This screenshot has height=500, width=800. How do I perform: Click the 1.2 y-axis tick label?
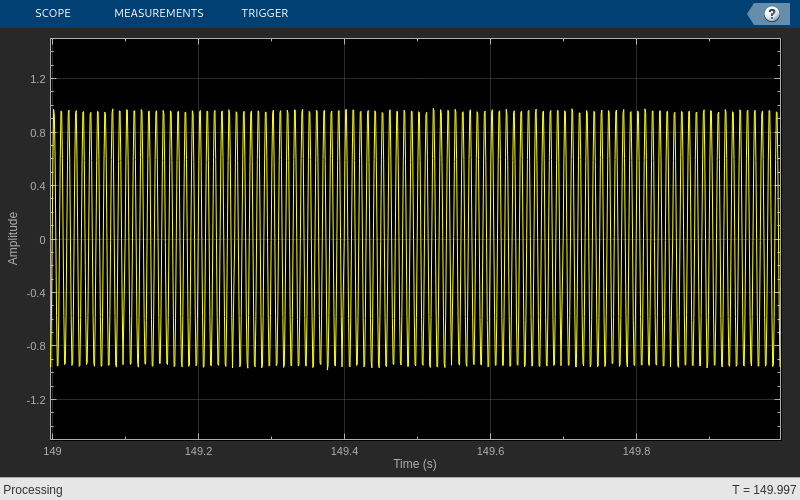[38, 79]
